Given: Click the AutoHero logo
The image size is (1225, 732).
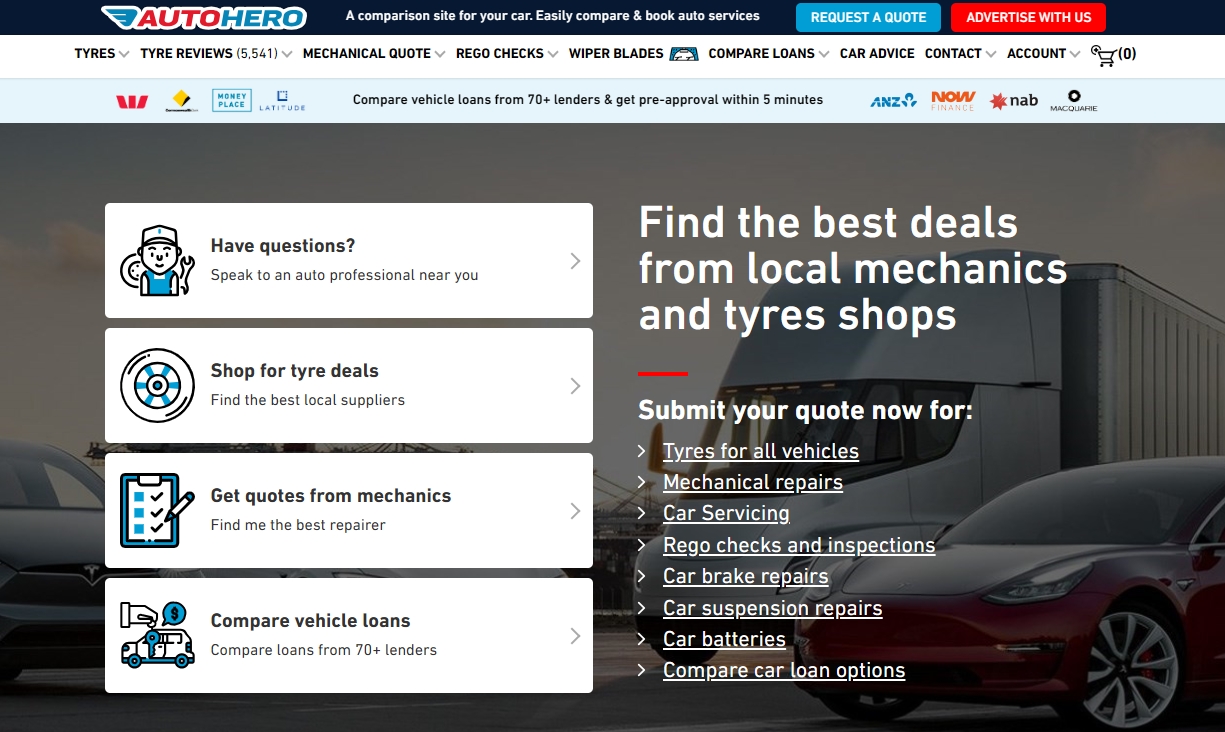Looking at the screenshot, I should coord(204,17).
